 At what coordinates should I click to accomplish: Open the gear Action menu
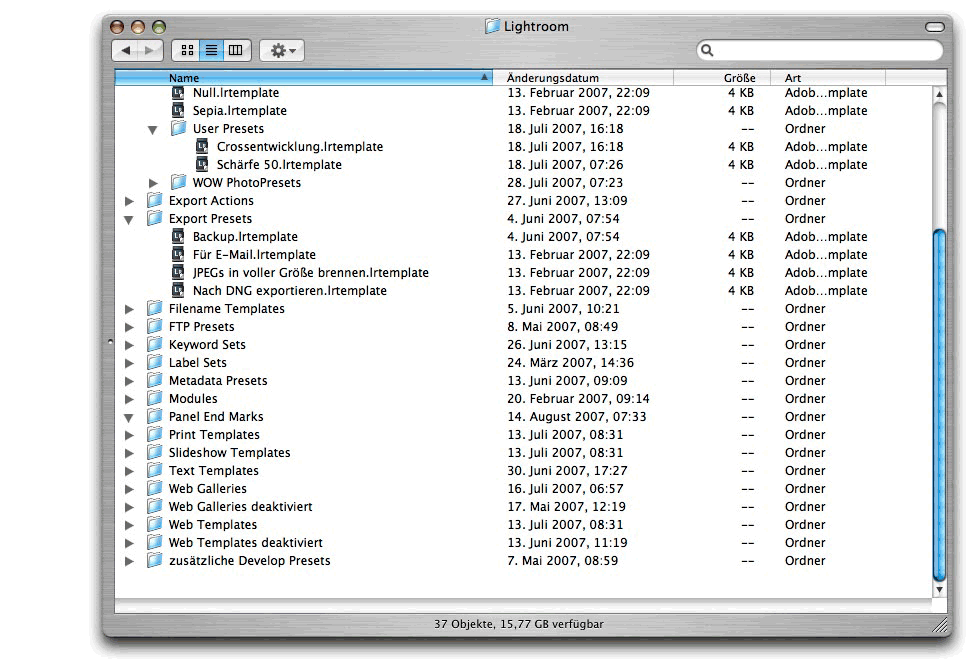[x=282, y=50]
